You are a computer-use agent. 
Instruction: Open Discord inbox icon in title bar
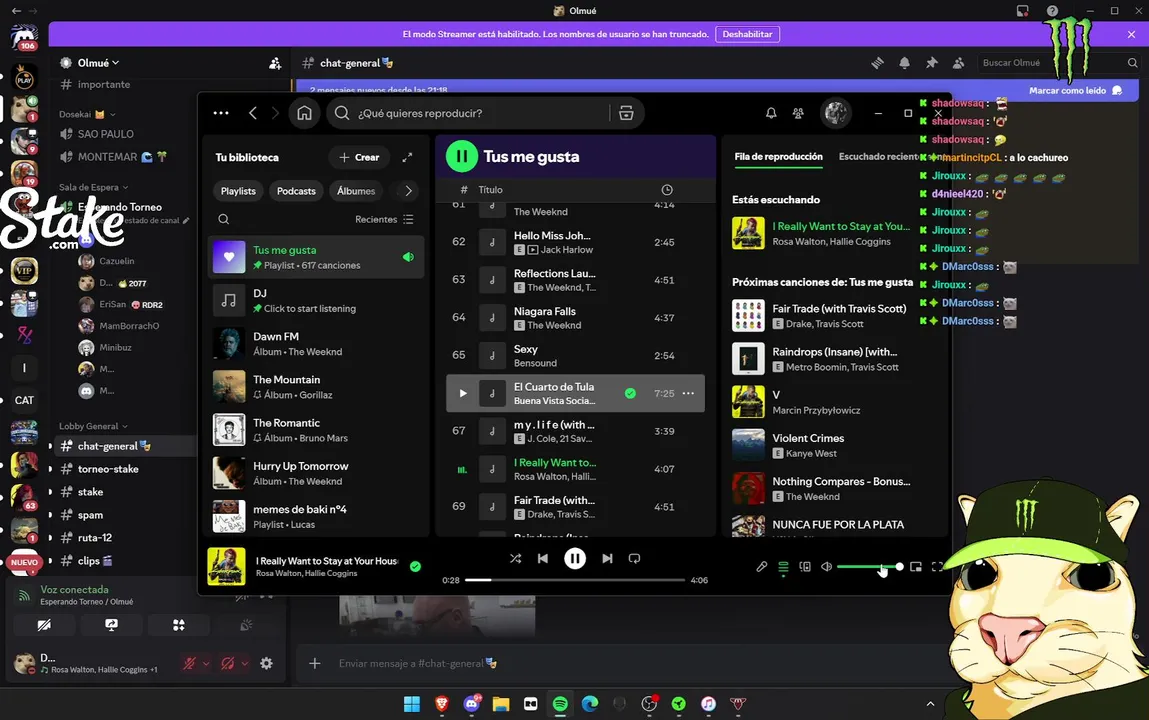(x=1022, y=10)
